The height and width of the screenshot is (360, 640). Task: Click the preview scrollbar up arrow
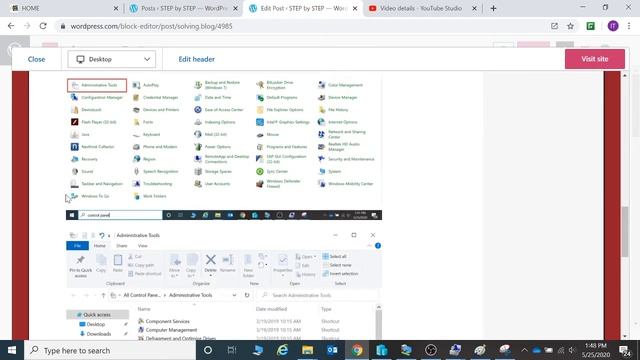(x=625, y=76)
